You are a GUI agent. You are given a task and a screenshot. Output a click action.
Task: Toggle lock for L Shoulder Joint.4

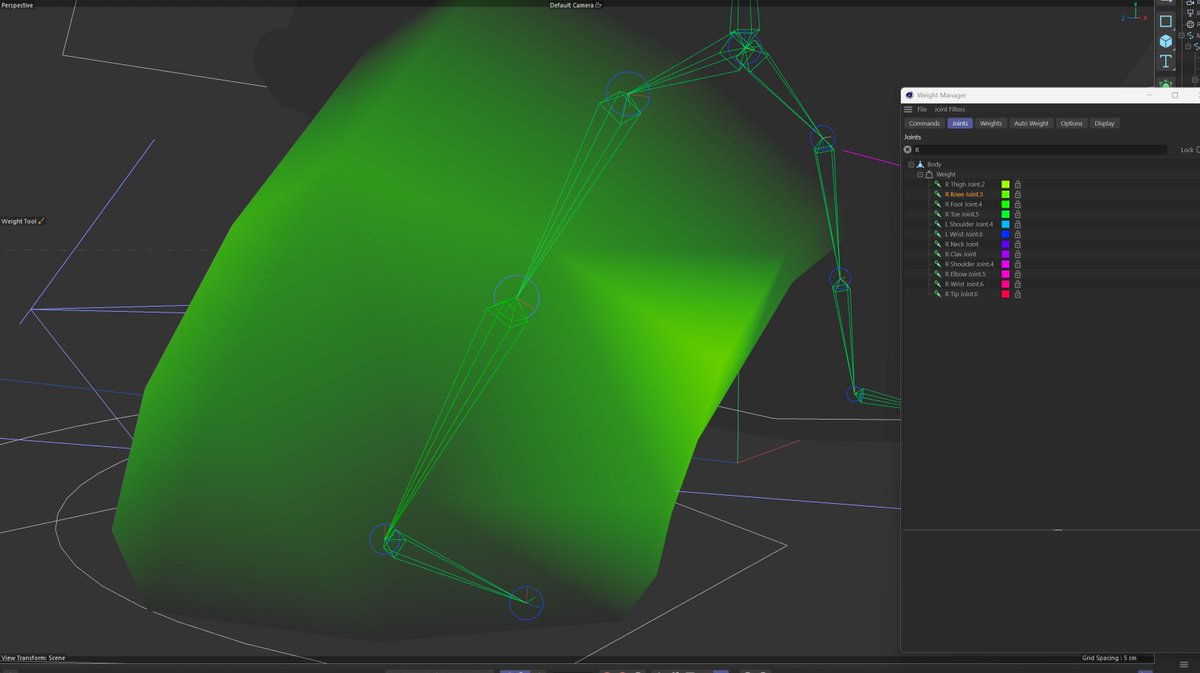(1018, 224)
